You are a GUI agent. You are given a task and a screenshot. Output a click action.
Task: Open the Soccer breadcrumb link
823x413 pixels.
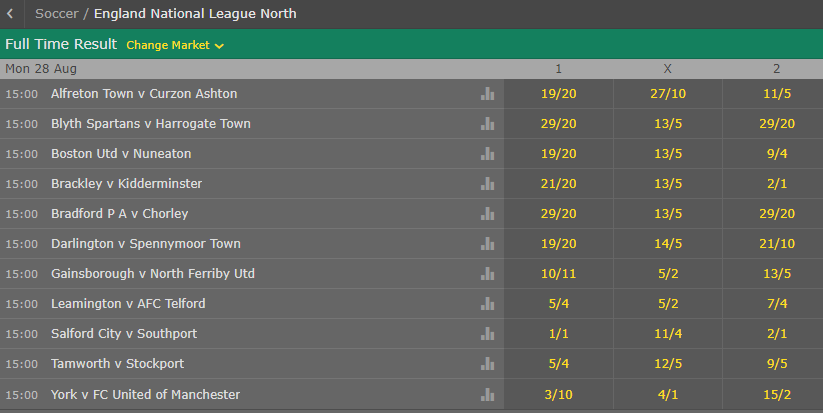pos(57,14)
